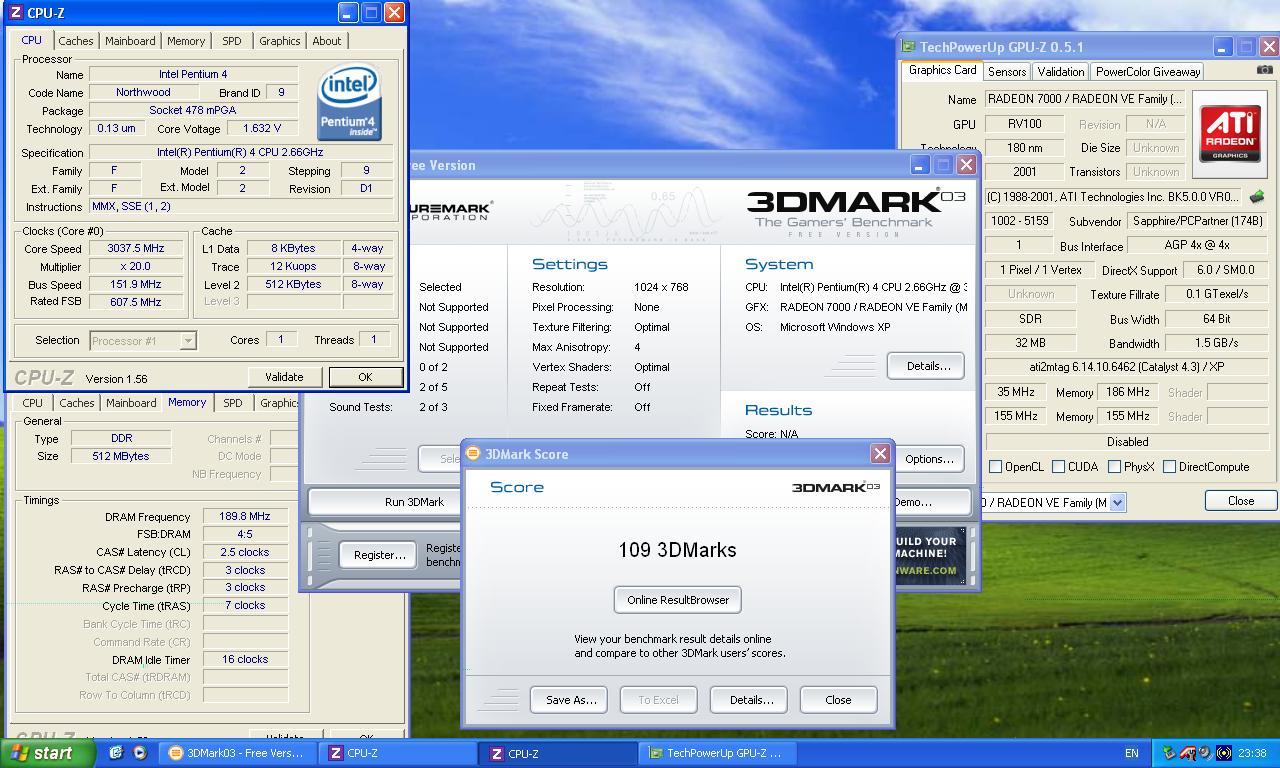Viewport: 1280px width, 768px height.
Task: Open the SPD tab in top CPU-Z
Action: pyautogui.click(x=232, y=41)
